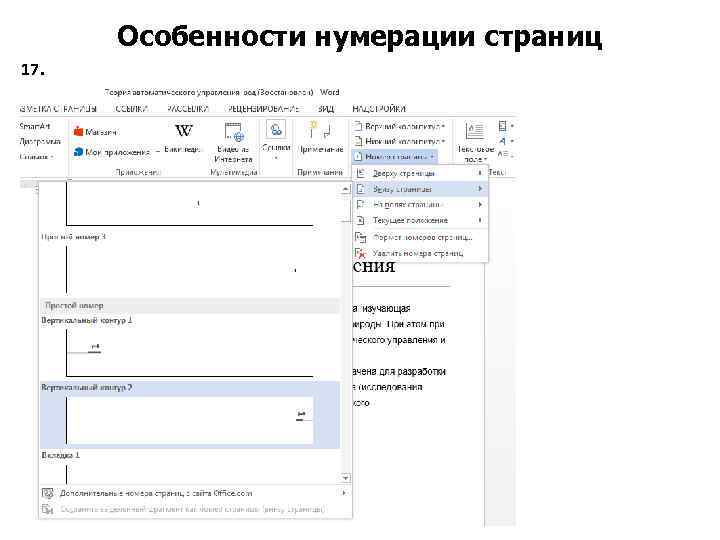Open the Снимок screenshot dropdown
Viewport: 720px width, 540px height.
pyautogui.click(x=36, y=157)
